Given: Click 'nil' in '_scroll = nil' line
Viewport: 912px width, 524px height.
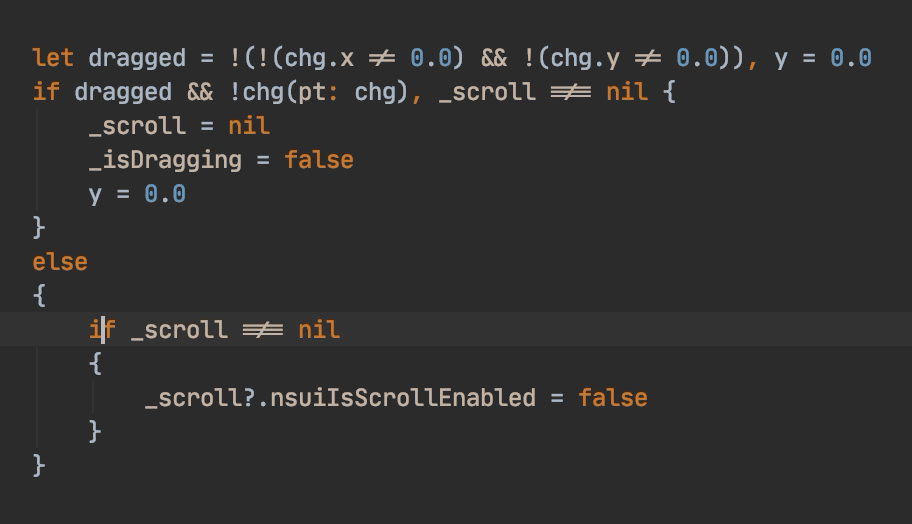Looking at the screenshot, I should (x=249, y=126).
